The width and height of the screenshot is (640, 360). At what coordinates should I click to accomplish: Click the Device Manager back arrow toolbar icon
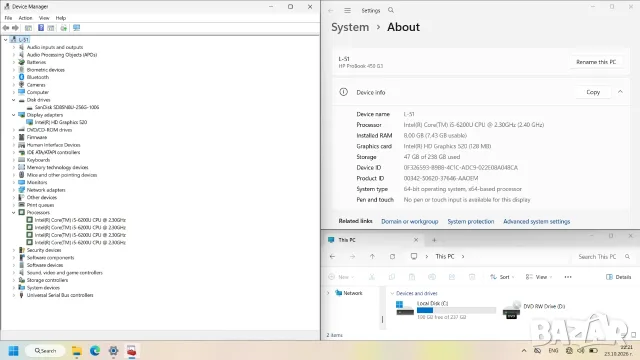click(x=6, y=28)
